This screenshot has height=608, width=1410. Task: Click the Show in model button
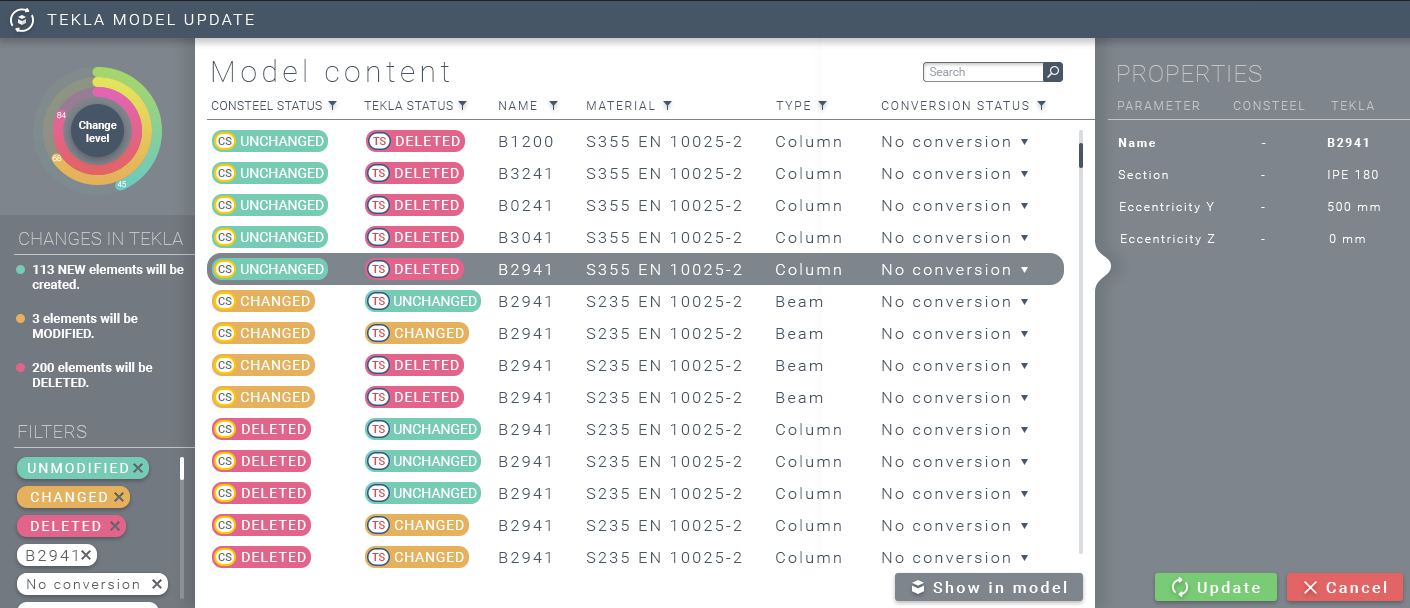[989, 587]
